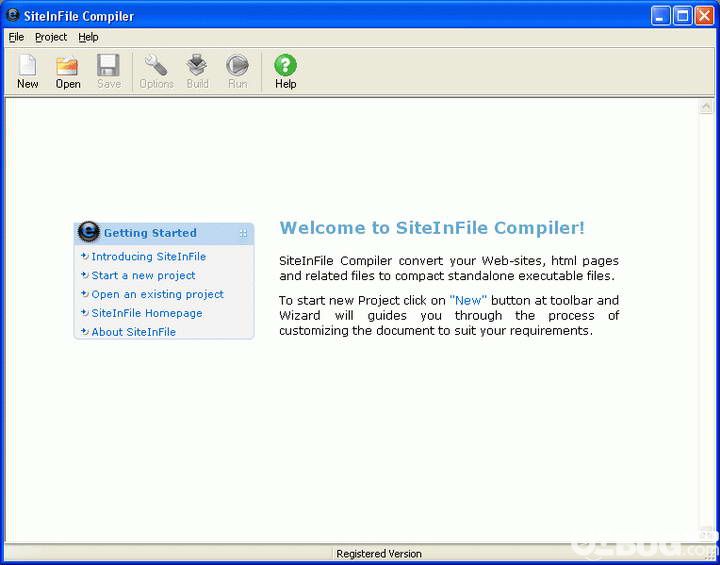Open the File menu
The height and width of the screenshot is (565, 720).
[x=16, y=37]
